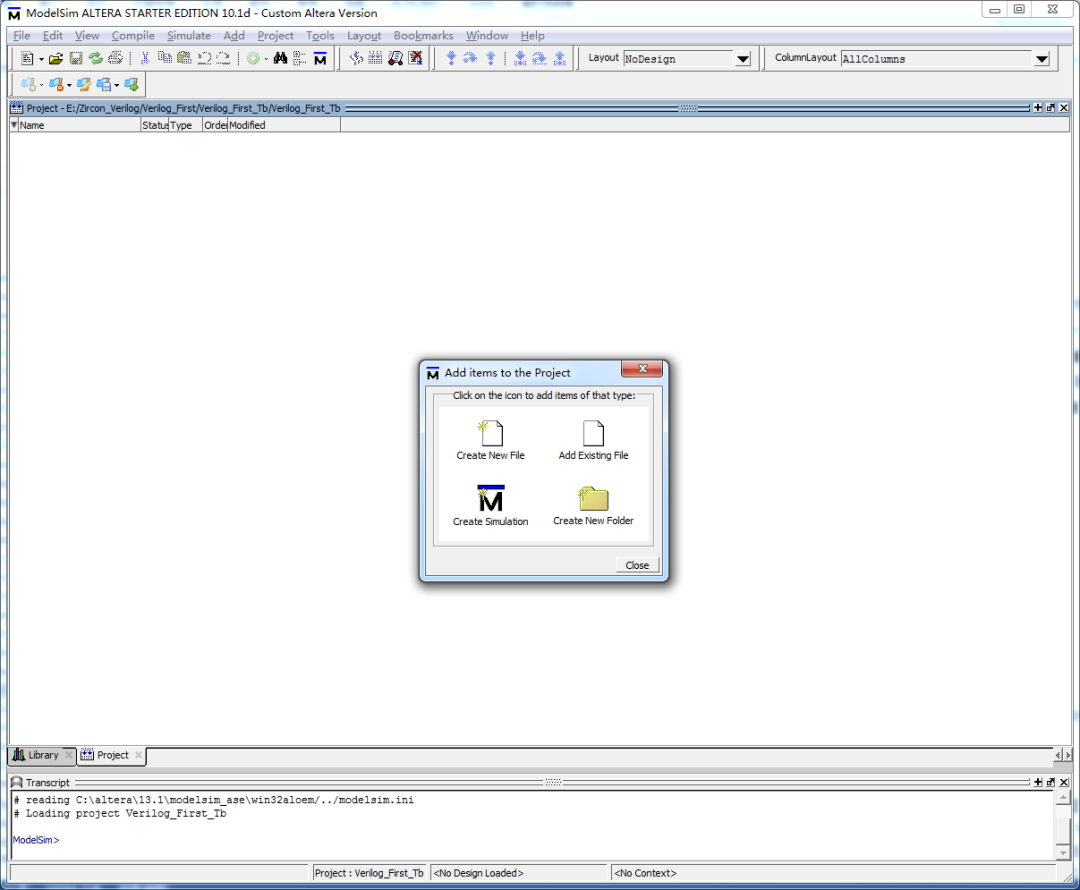Click the Step Over blue arrow icon
Screen dimensions: 1080x890
tap(470, 59)
